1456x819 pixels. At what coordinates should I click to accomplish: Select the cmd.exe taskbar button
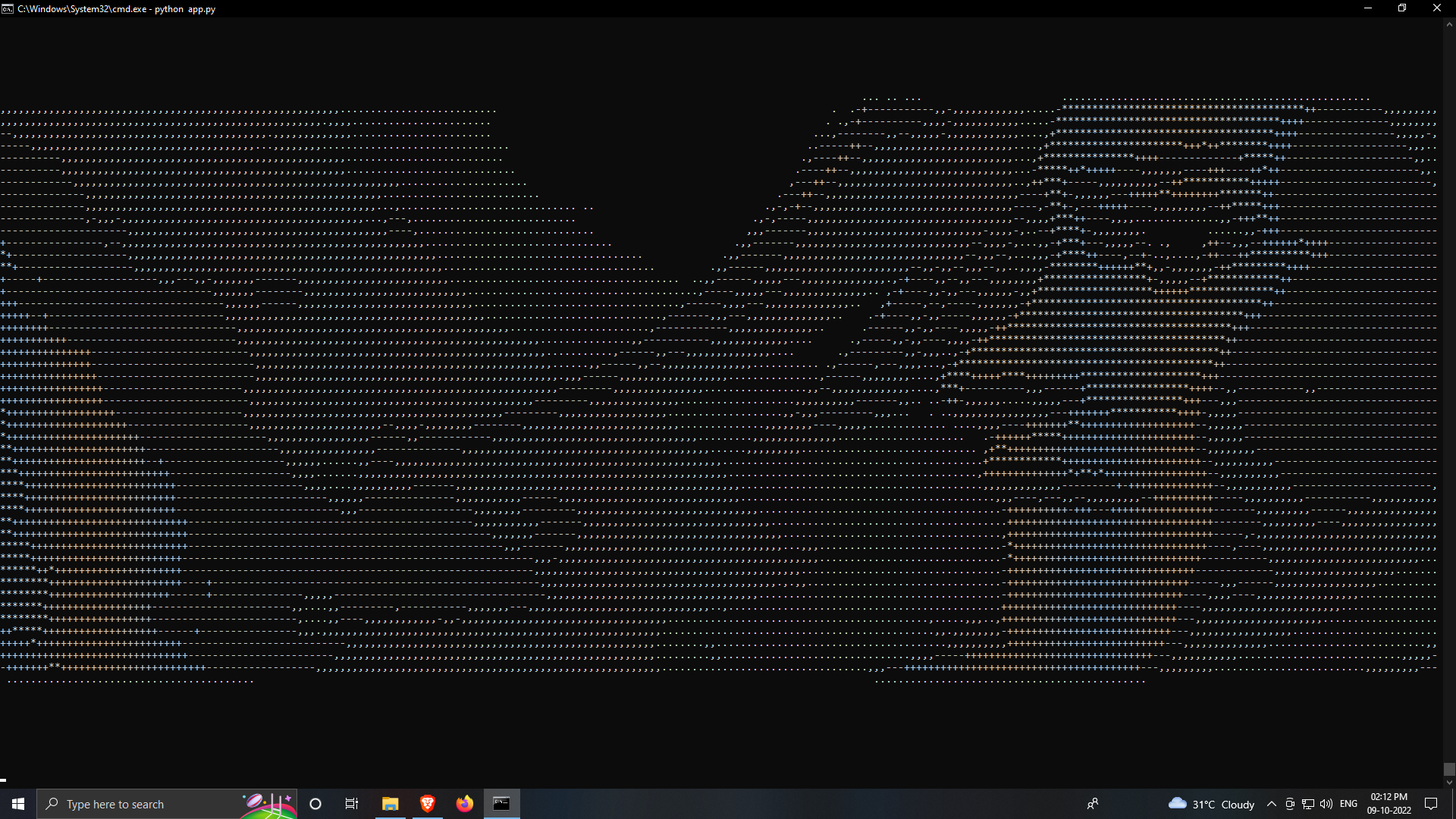(501, 804)
